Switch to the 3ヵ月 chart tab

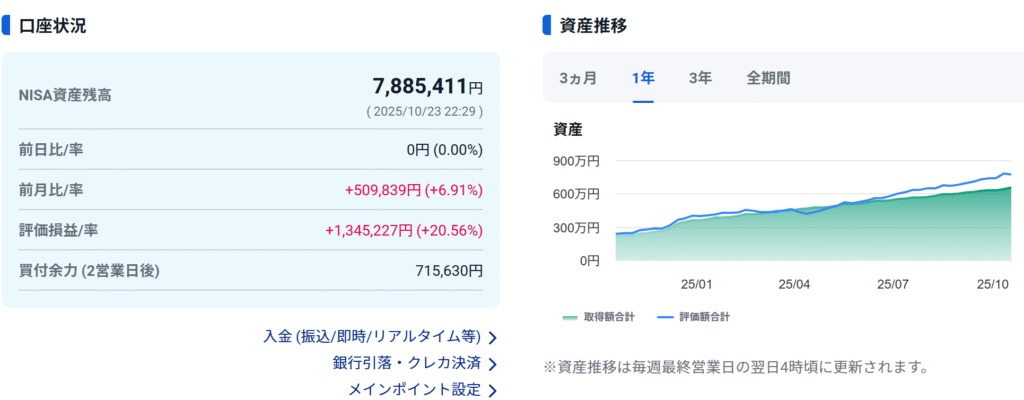578,78
